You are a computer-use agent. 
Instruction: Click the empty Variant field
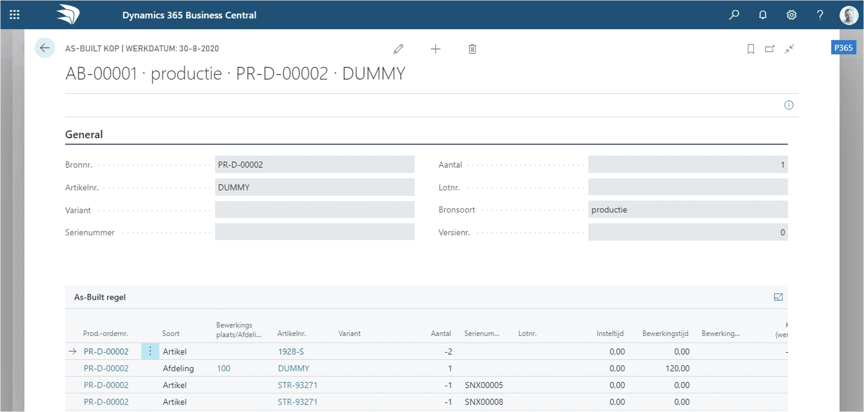coord(315,210)
